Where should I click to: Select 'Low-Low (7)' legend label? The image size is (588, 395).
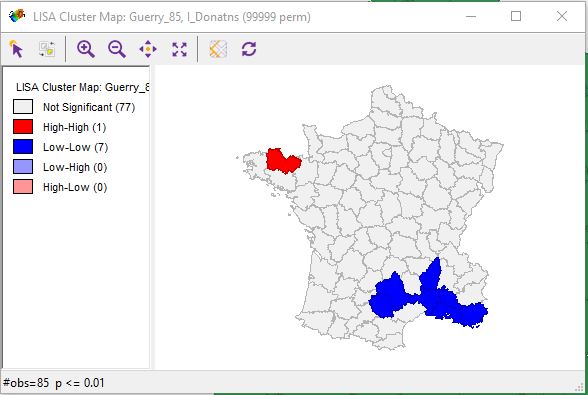point(75,147)
